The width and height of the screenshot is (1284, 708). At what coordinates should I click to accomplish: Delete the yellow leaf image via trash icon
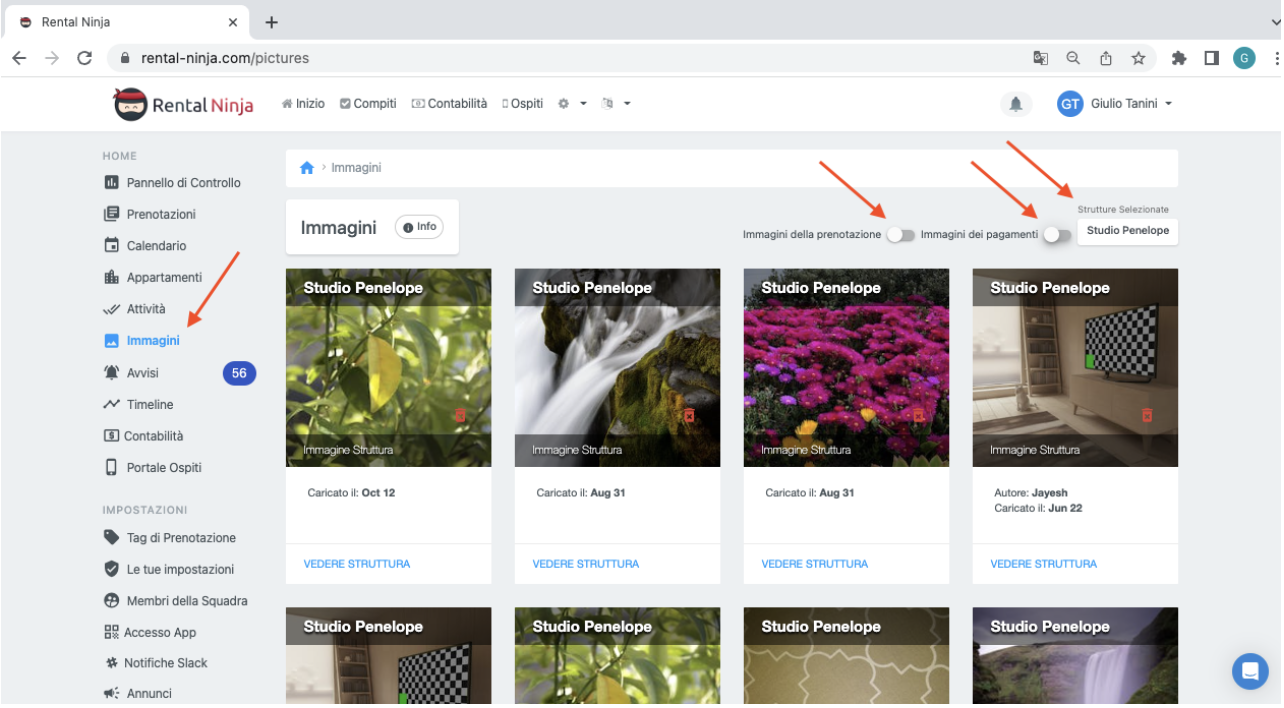coord(460,415)
